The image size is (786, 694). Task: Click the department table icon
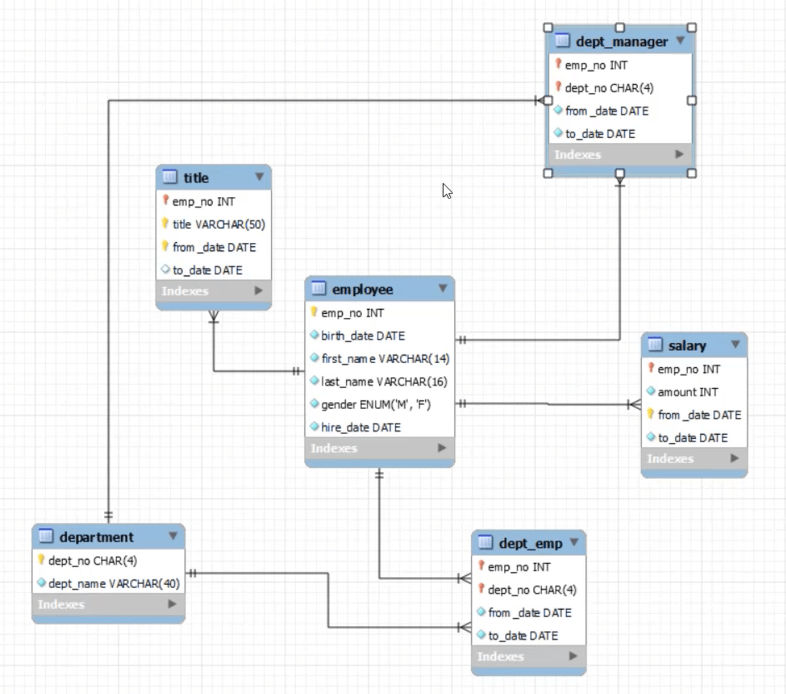click(x=46, y=536)
